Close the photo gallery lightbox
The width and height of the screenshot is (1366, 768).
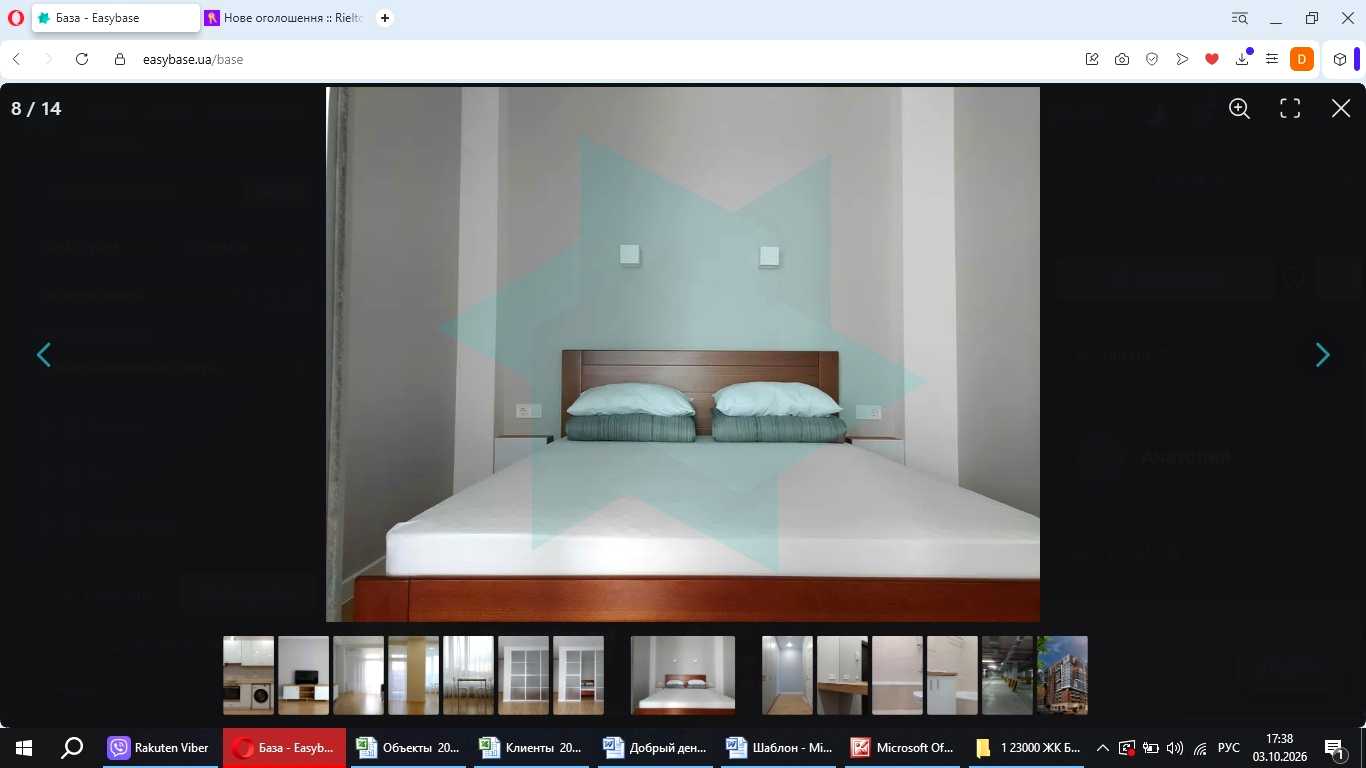coord(1341,109)
